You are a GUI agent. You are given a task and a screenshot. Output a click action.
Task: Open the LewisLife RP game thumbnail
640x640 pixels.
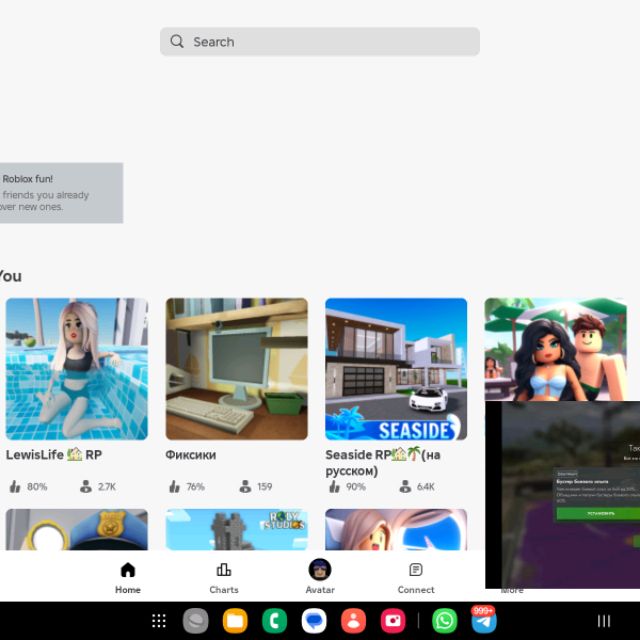(77, 369)
